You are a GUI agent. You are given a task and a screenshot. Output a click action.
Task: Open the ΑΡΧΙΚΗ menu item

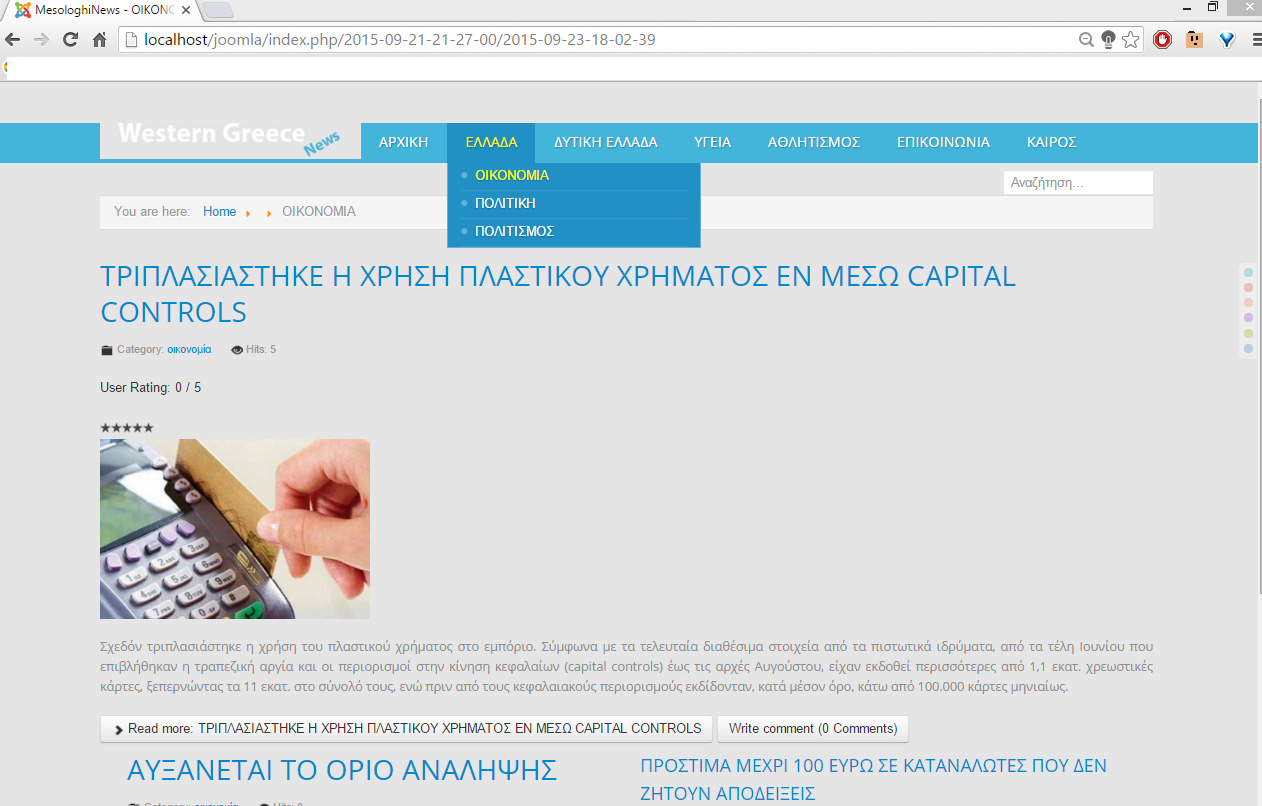coord(404,142)
